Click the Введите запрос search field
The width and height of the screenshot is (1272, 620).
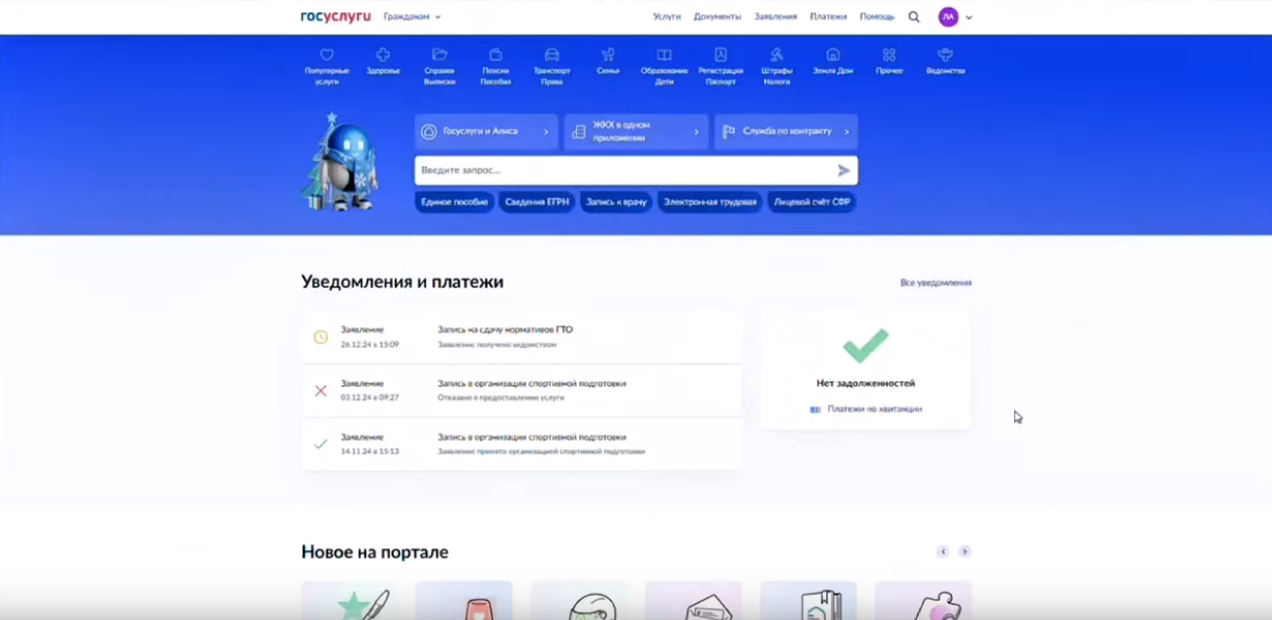click(620, 171)
